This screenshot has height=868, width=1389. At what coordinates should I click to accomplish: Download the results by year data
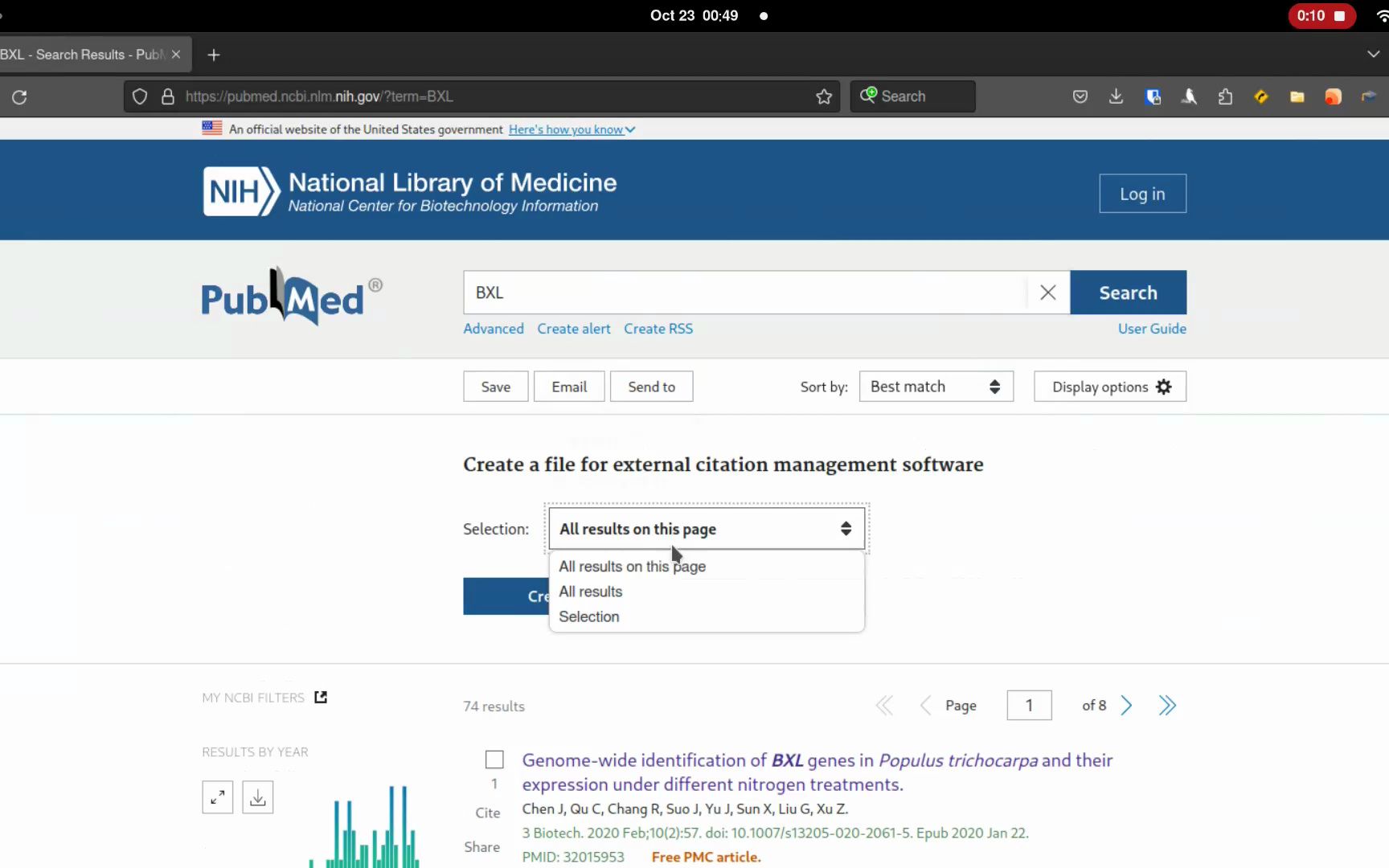[258, 797]
